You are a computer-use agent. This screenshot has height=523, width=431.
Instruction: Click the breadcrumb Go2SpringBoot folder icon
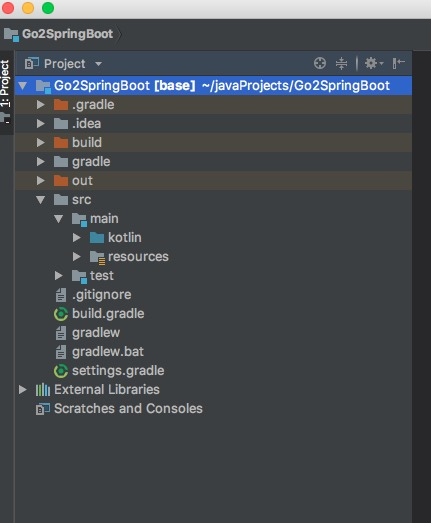(11, 35)
